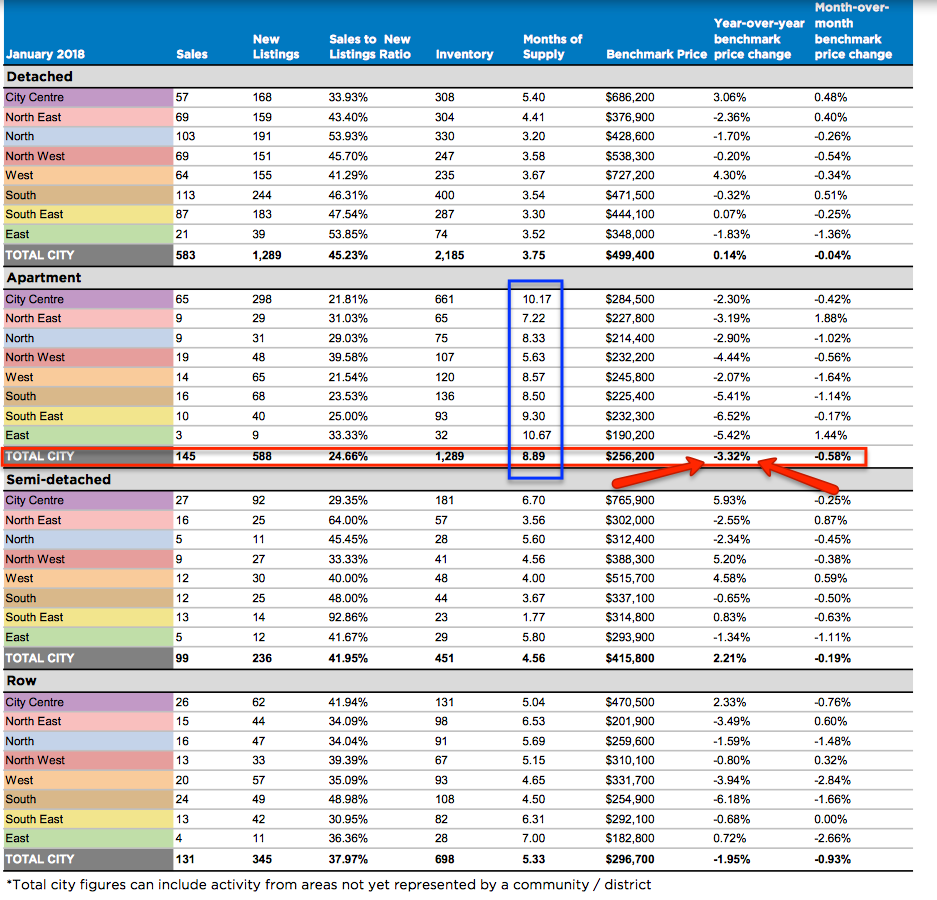Select the Months of Supply column header
Viewport: 937px width, 900px height.
click(x=552, y=47)
